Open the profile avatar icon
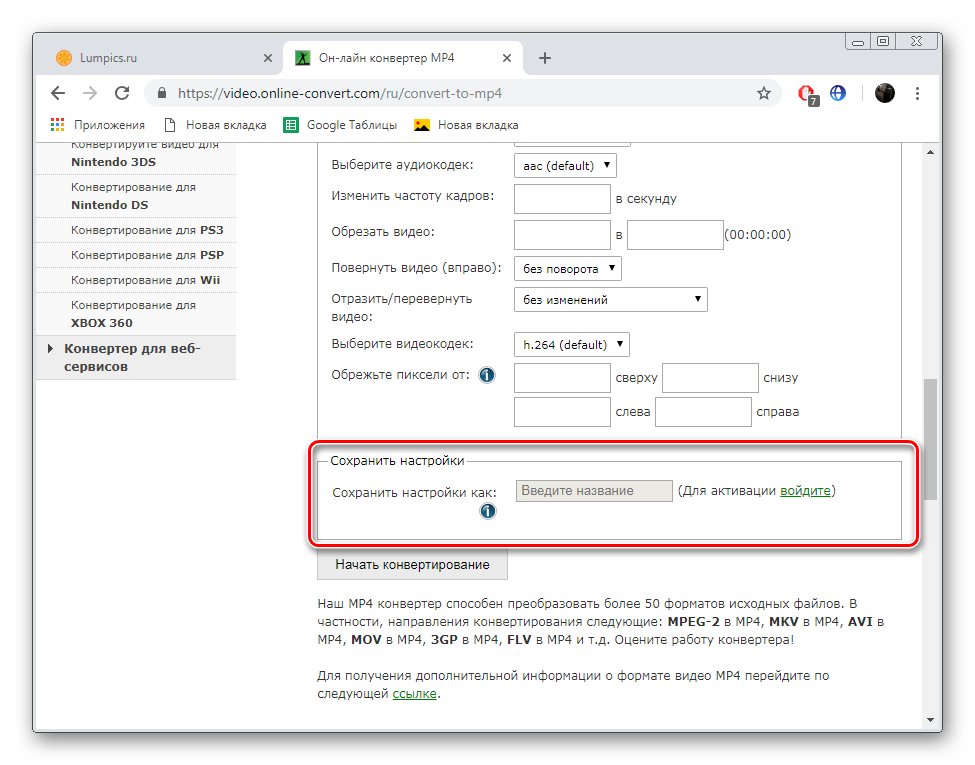 coord(885,93)
